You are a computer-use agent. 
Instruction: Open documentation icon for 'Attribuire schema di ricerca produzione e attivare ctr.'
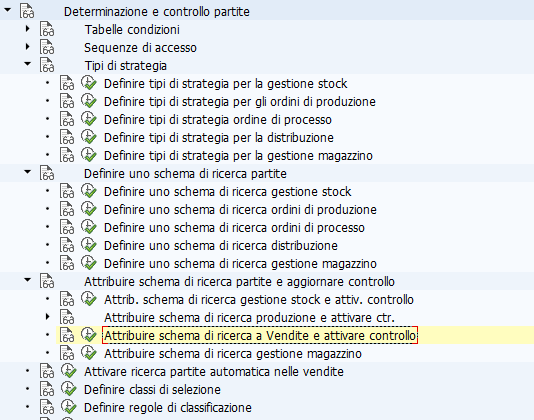coord(67,317)
